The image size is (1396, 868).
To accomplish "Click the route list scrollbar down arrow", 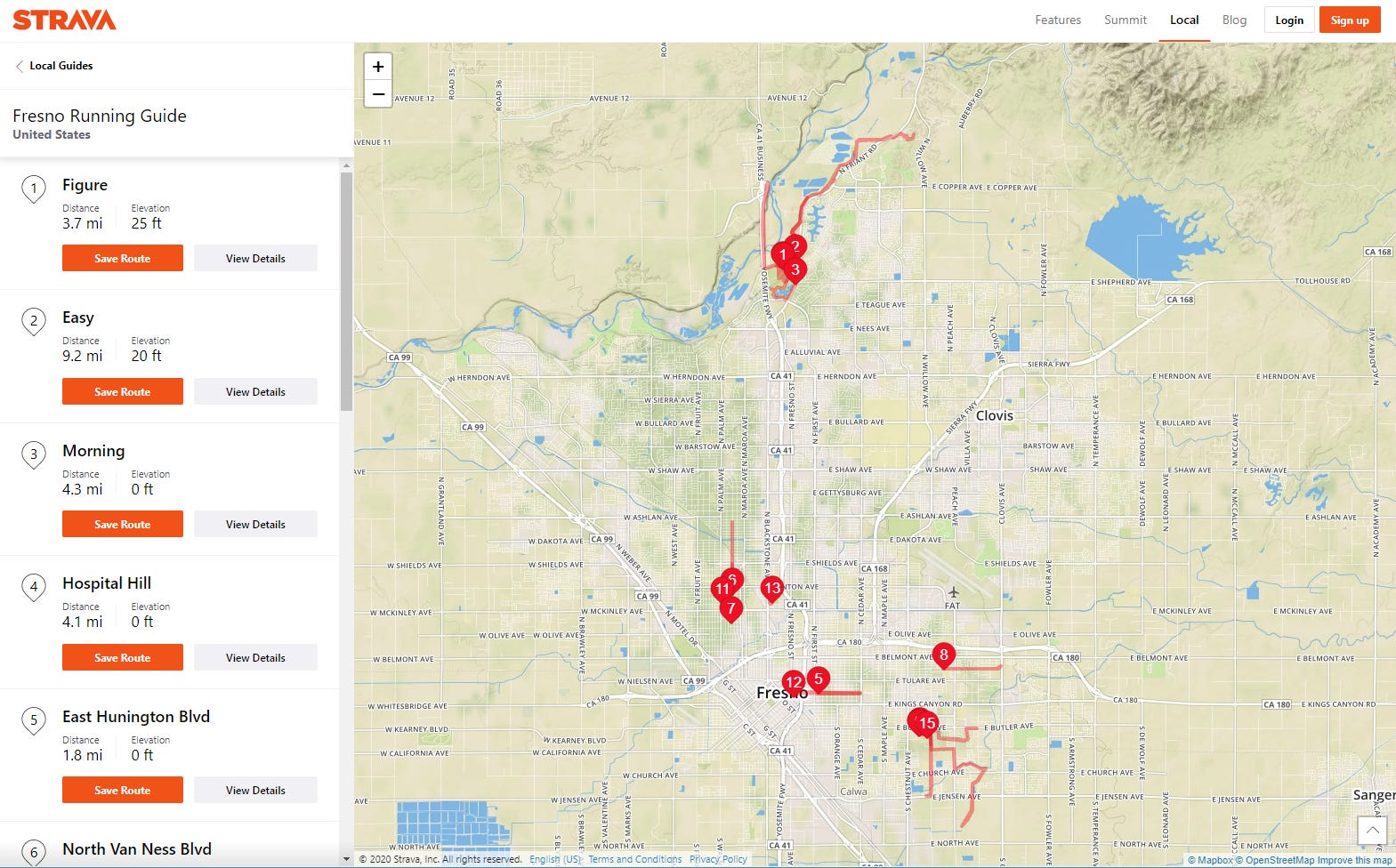I will click(346, 859).
